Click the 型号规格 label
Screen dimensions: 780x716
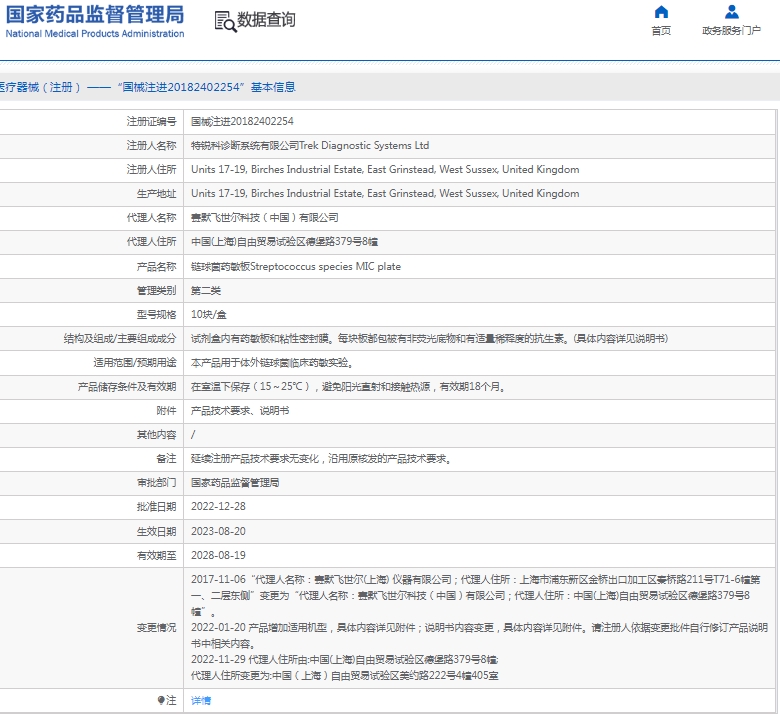point(156,314)
